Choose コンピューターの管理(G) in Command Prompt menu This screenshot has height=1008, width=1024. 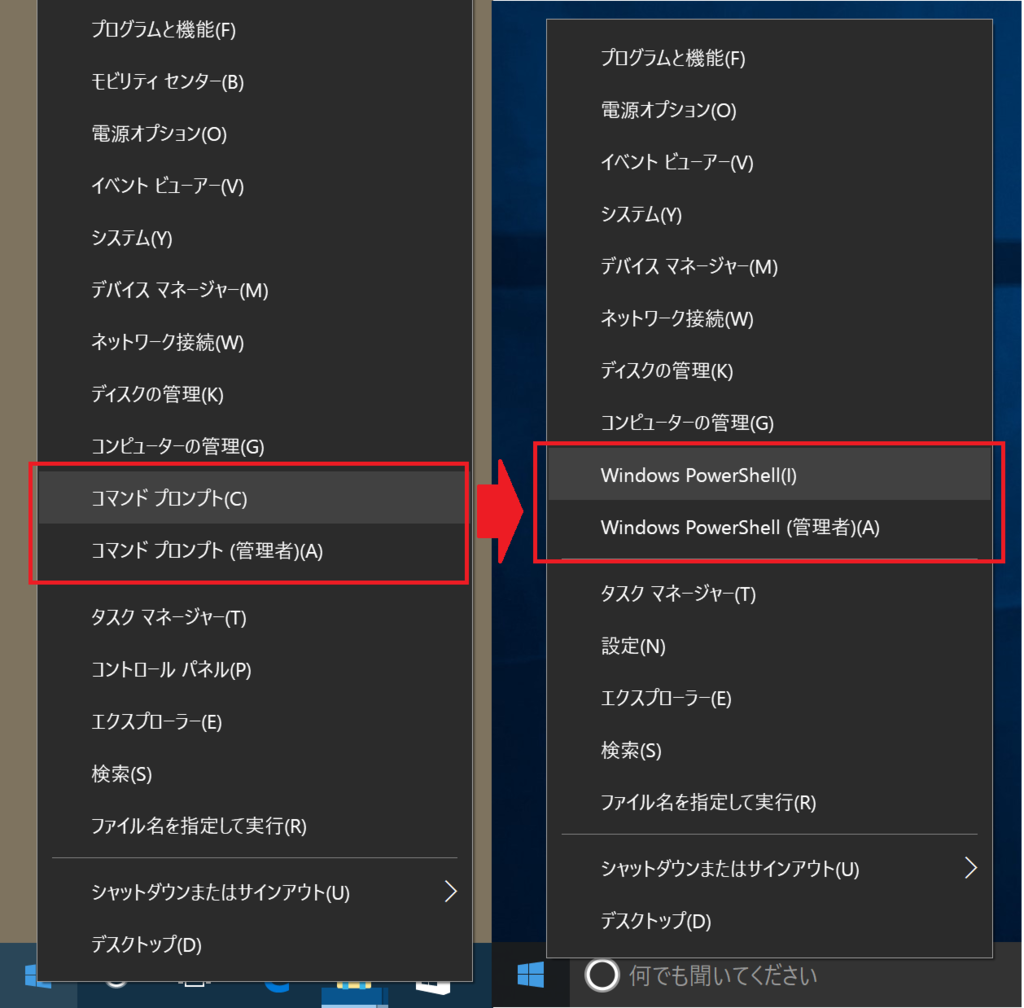coord(255,447)
